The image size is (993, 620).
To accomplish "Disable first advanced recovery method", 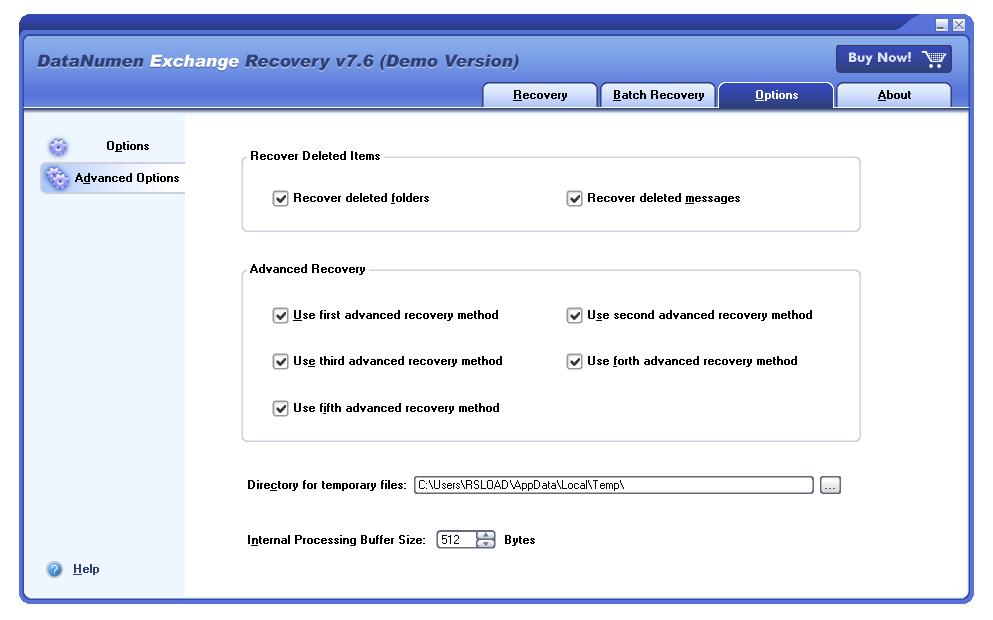I will 281,315.
